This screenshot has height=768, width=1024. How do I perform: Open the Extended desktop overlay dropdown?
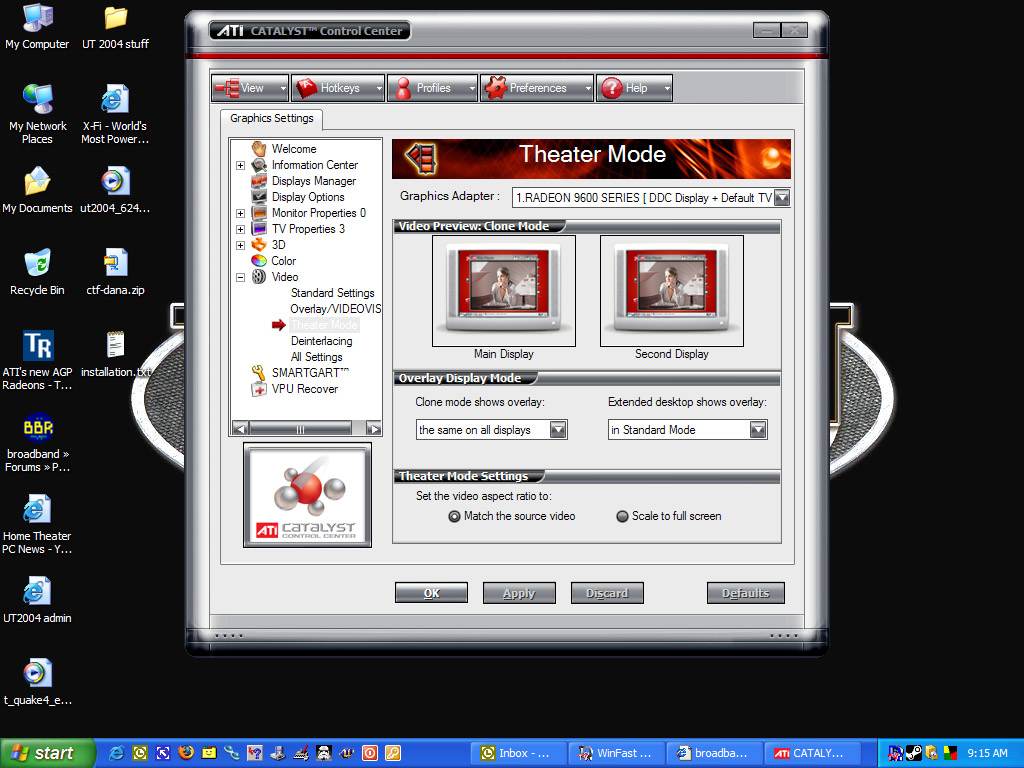click(x=758, y=430)
